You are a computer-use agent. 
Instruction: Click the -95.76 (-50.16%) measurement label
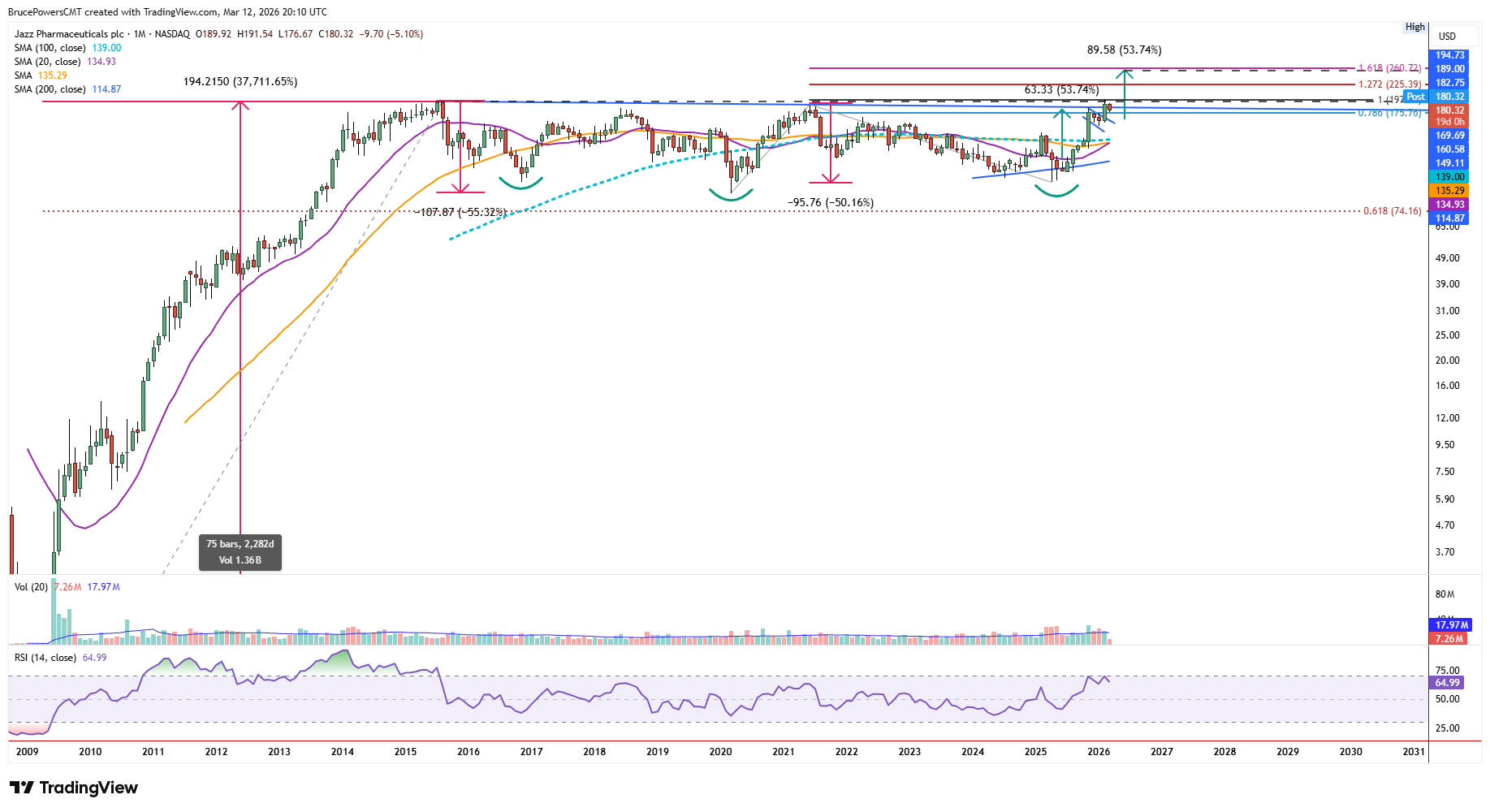(831, 203)
